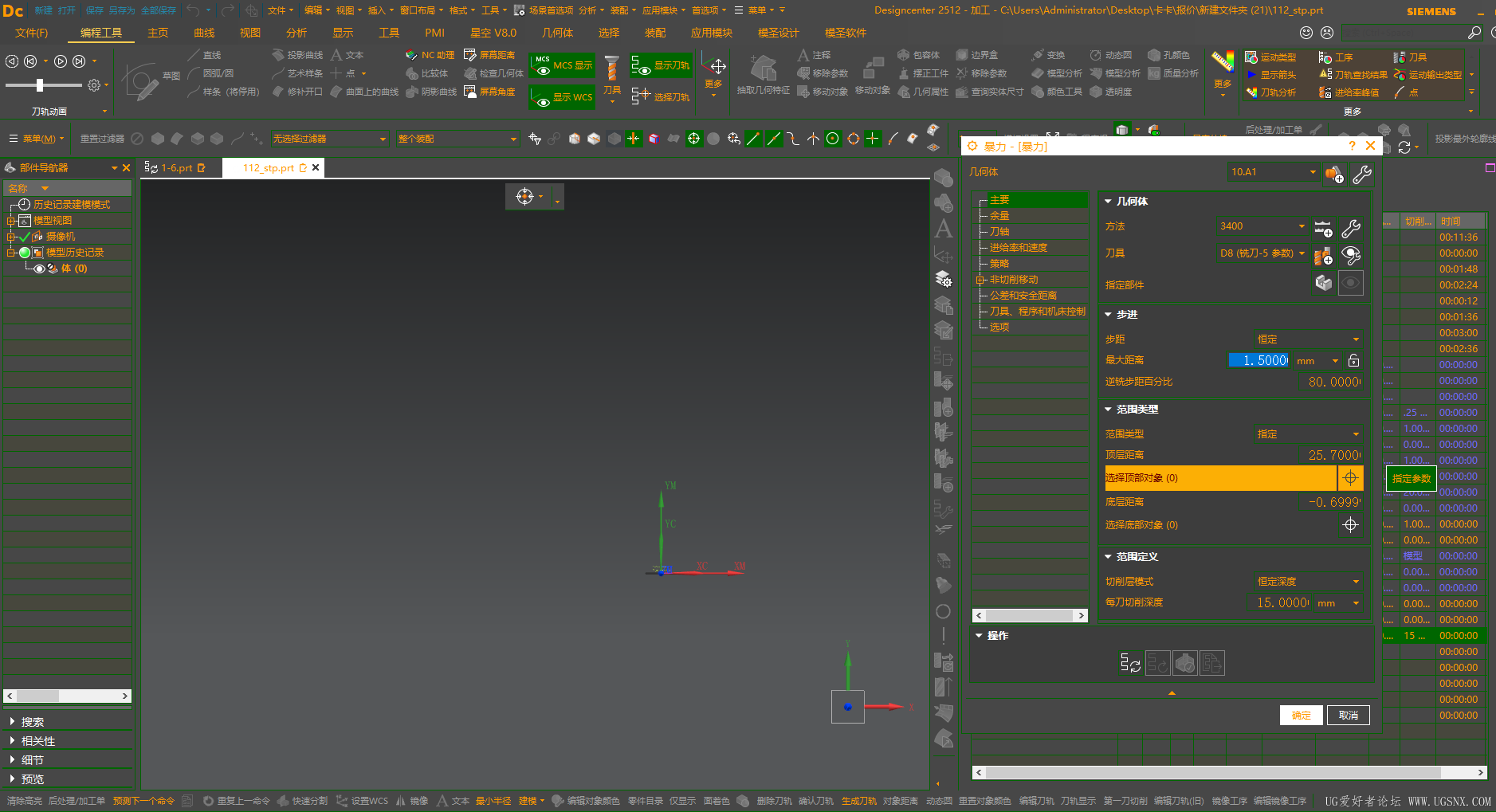Toggle visibility eye of 体 (0) node
The image size is (1496, 812).
click(39, 269)
